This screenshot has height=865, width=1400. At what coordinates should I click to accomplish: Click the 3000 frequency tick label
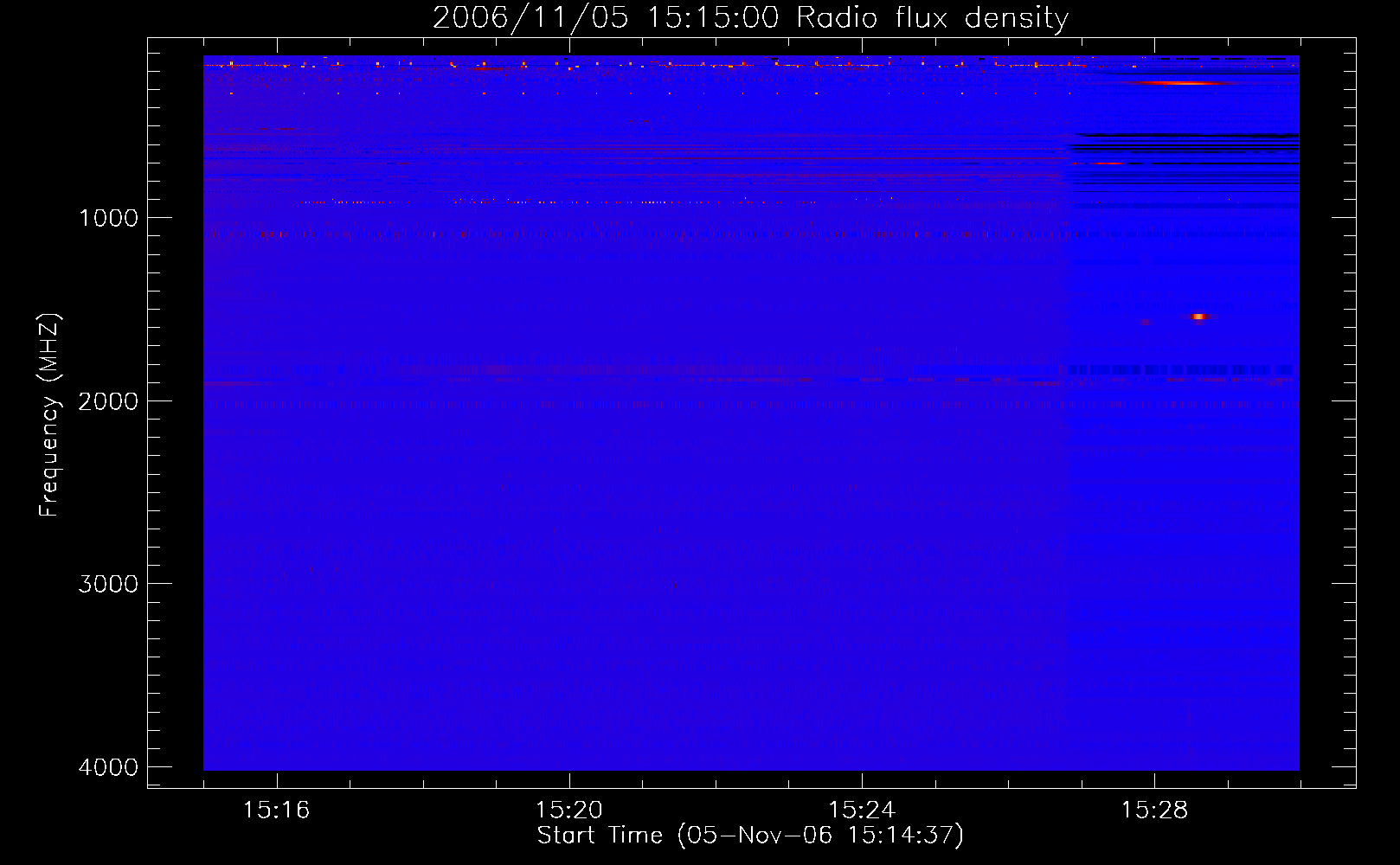[x=108, y=584]
